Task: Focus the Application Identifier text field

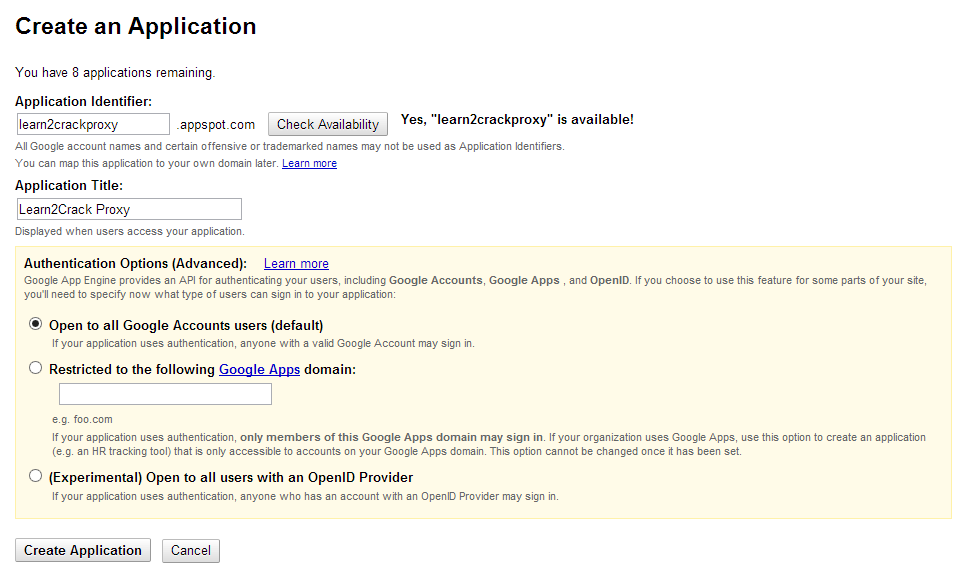Action: tap(93, 124)
